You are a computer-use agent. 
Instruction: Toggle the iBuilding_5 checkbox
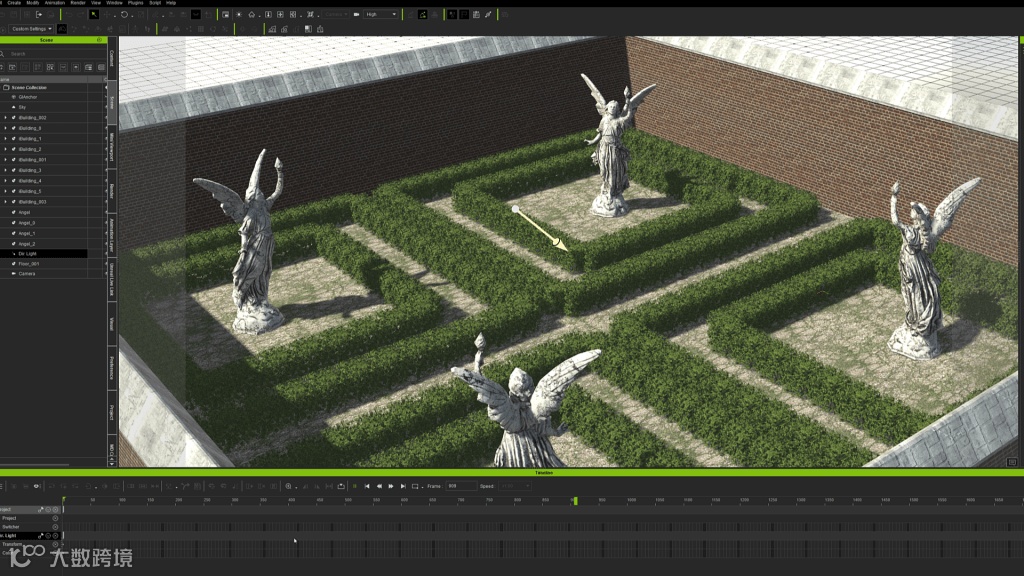click(14, 191)
